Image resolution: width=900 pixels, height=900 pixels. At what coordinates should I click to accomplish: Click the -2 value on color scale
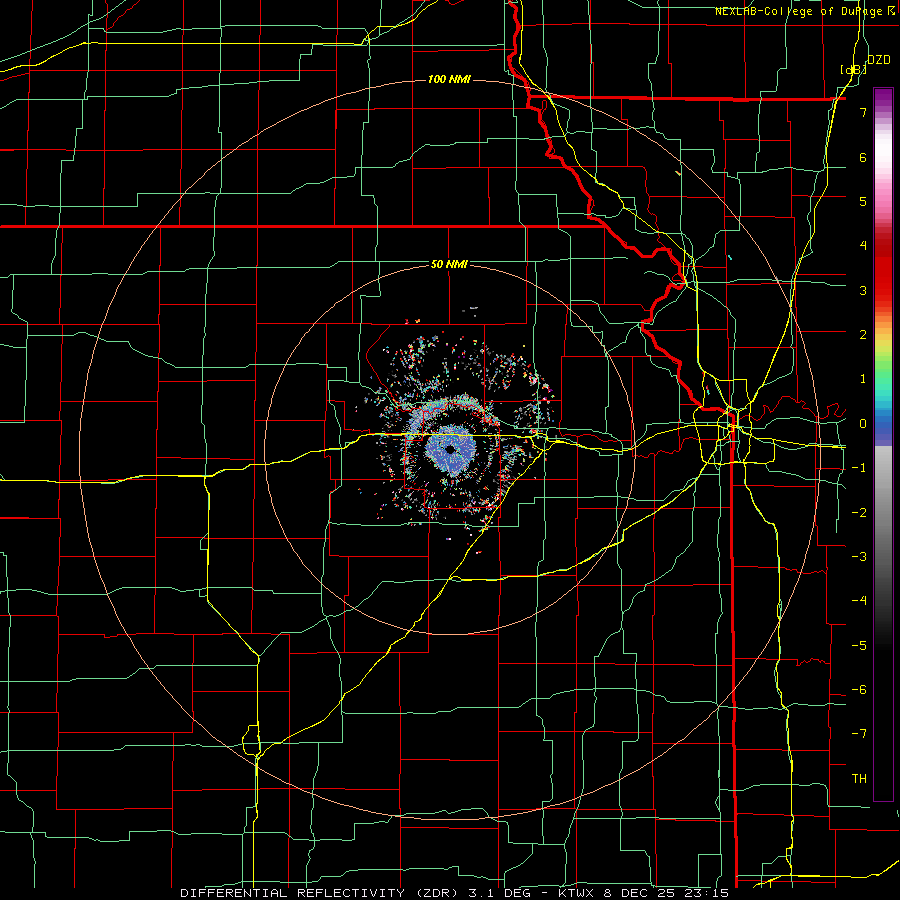coord(859,513)
